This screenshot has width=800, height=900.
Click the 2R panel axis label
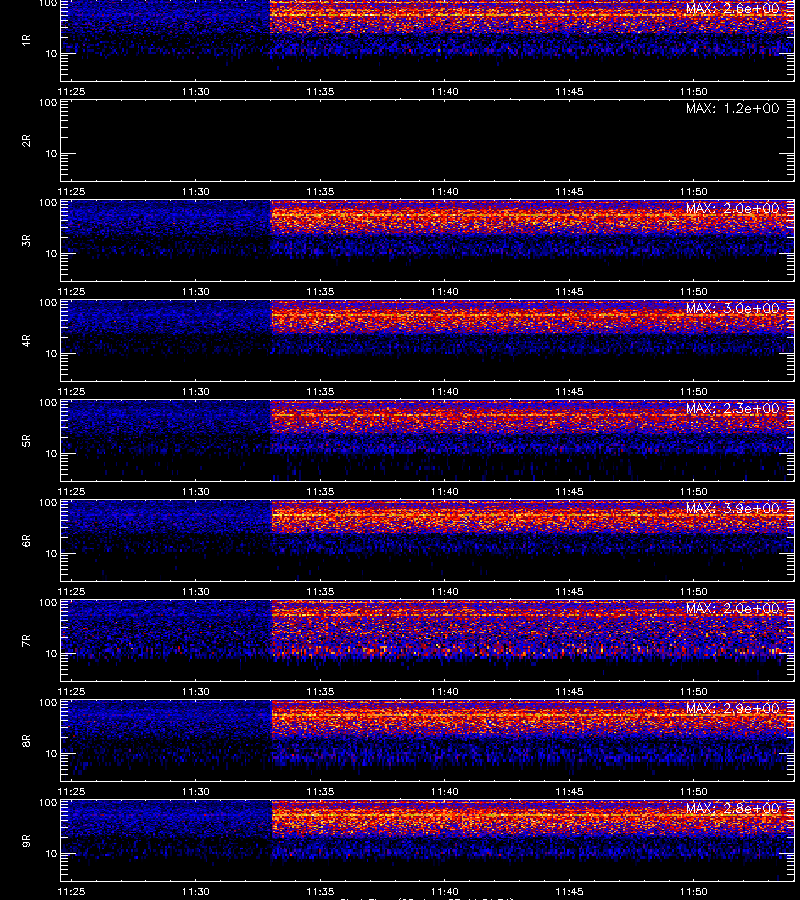(26, 141)
